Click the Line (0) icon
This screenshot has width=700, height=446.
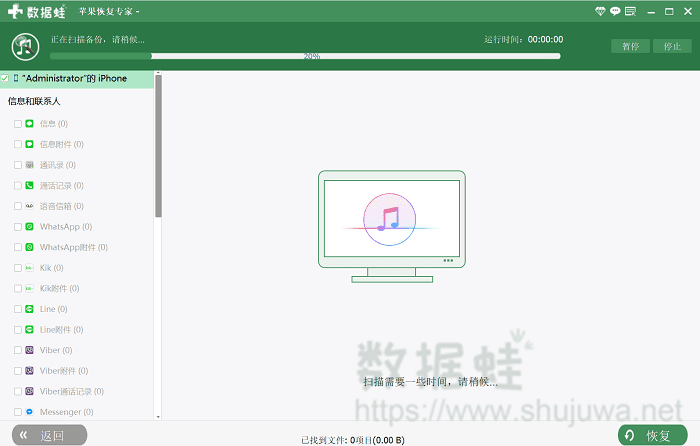tap(29, 309)
